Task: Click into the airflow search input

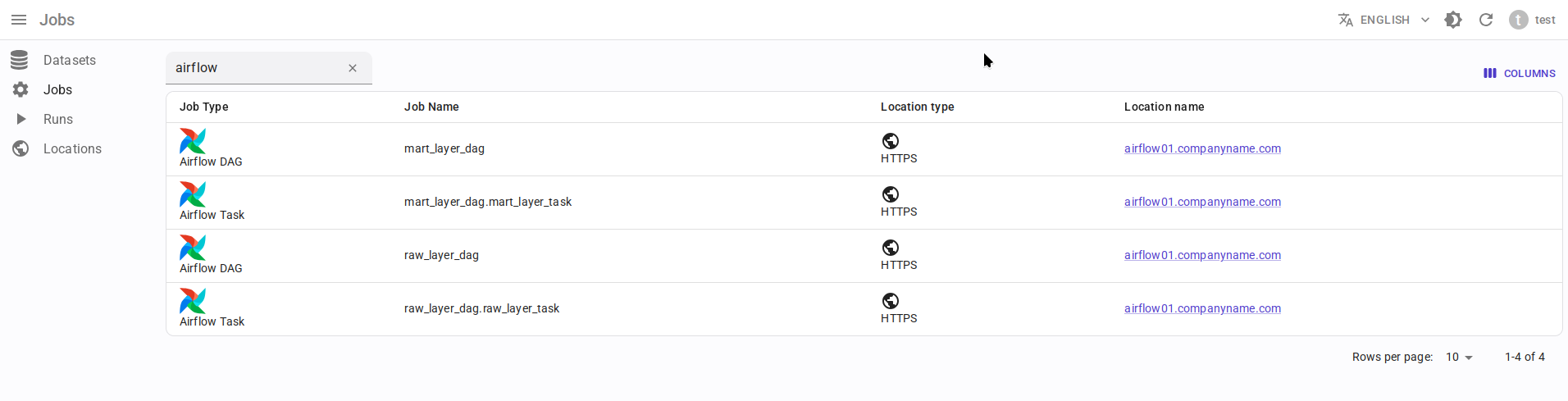Action: click(254, 68)
